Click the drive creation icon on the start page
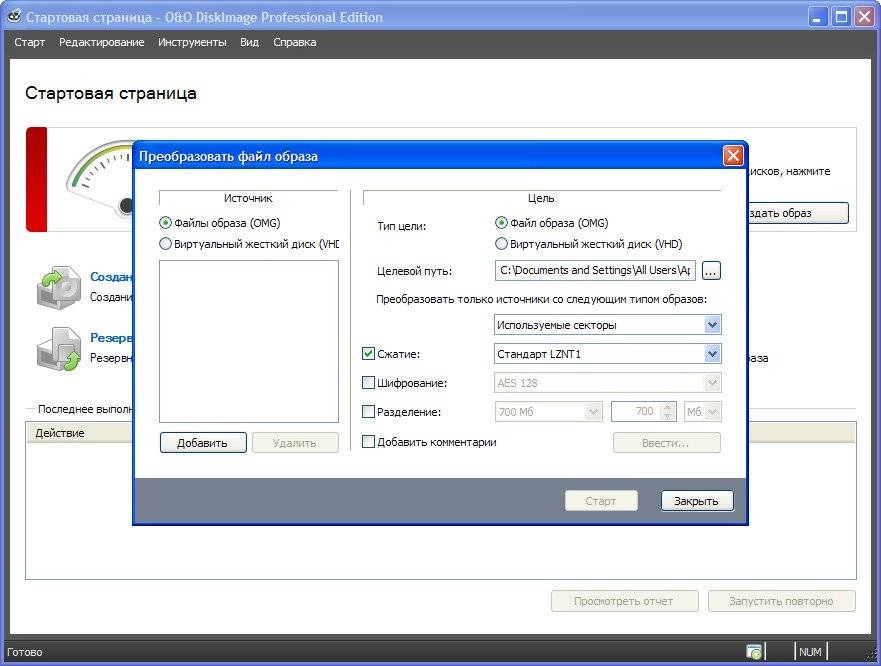The height and width of the screenshot is (666, 881). [59, 287]
